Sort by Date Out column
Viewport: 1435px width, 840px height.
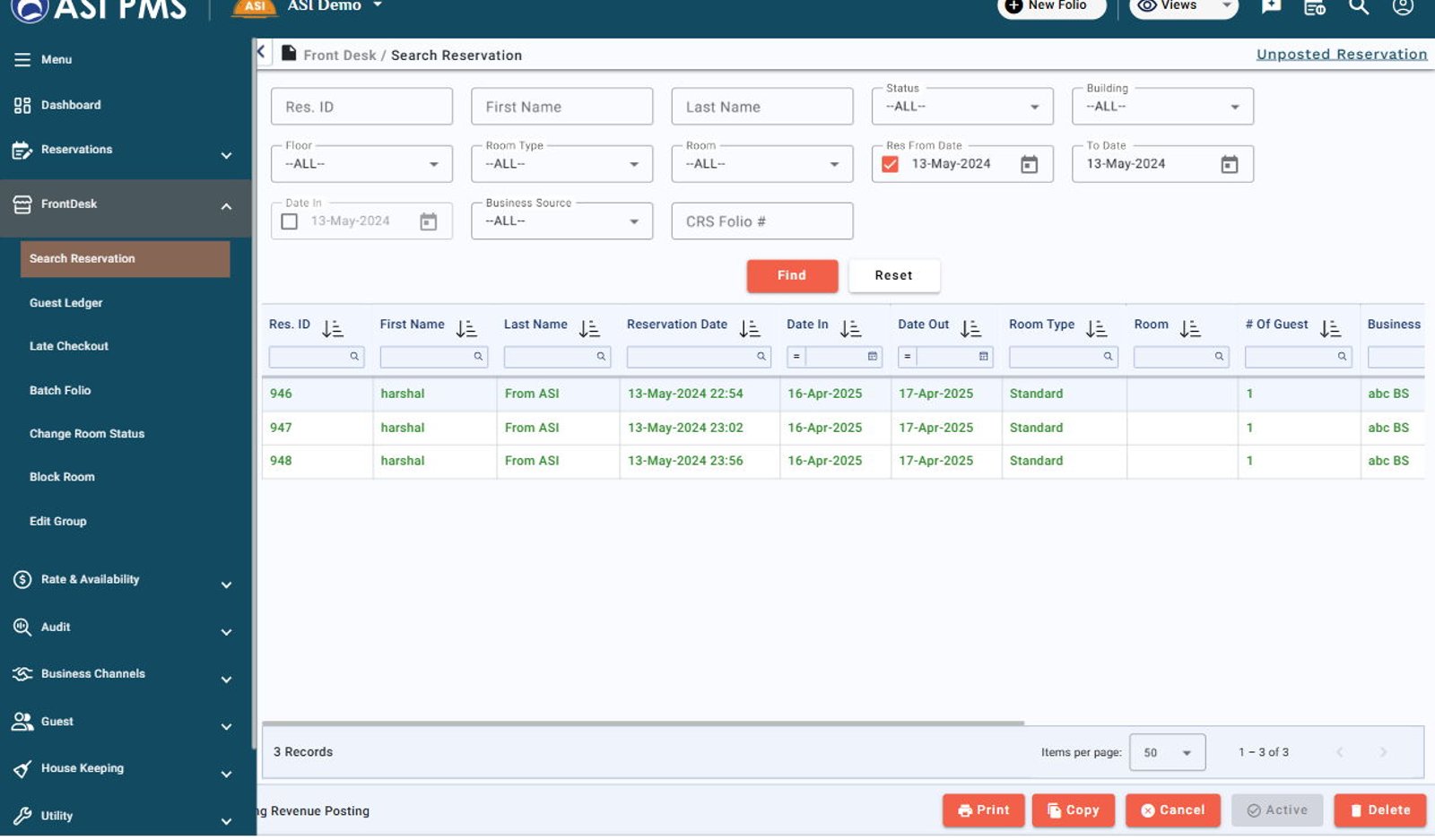click(970, 329)
